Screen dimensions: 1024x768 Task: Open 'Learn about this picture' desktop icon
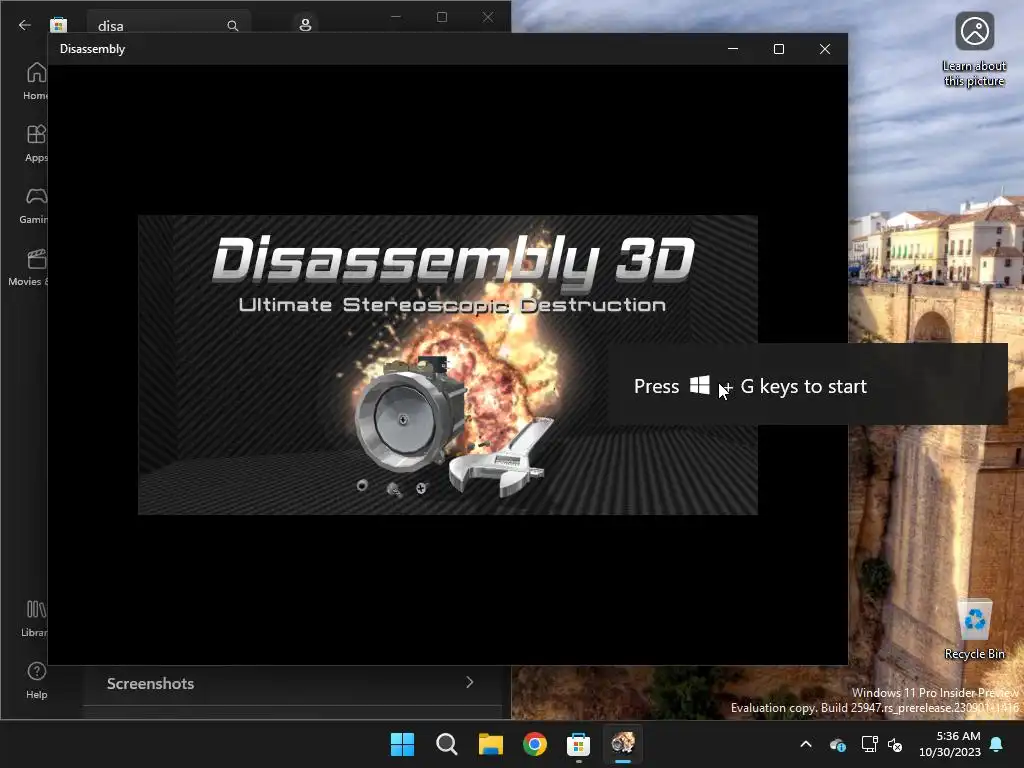(x=974, y=50)
